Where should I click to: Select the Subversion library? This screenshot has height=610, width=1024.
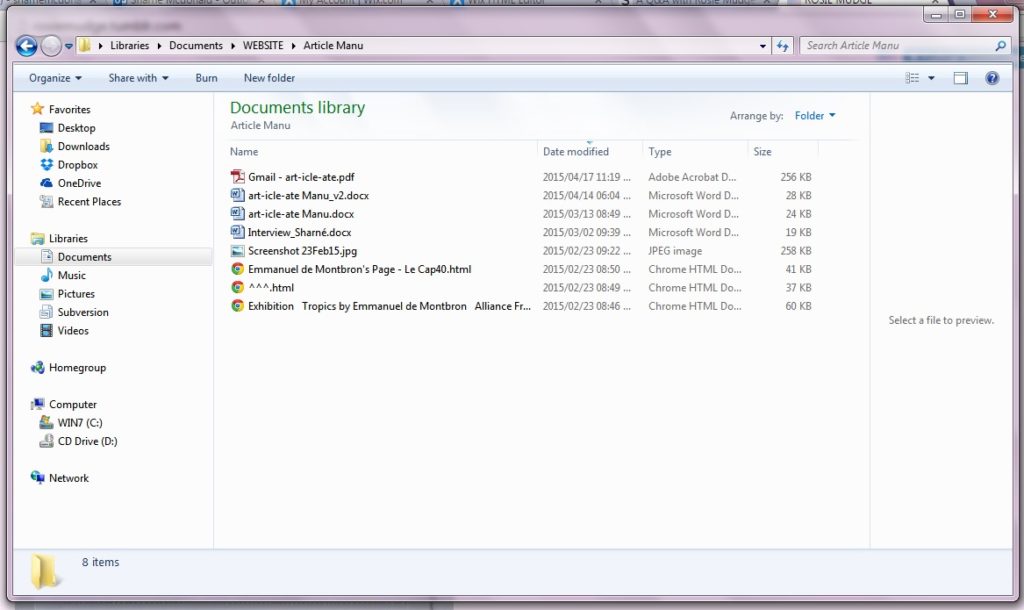[x=83, y=312]
